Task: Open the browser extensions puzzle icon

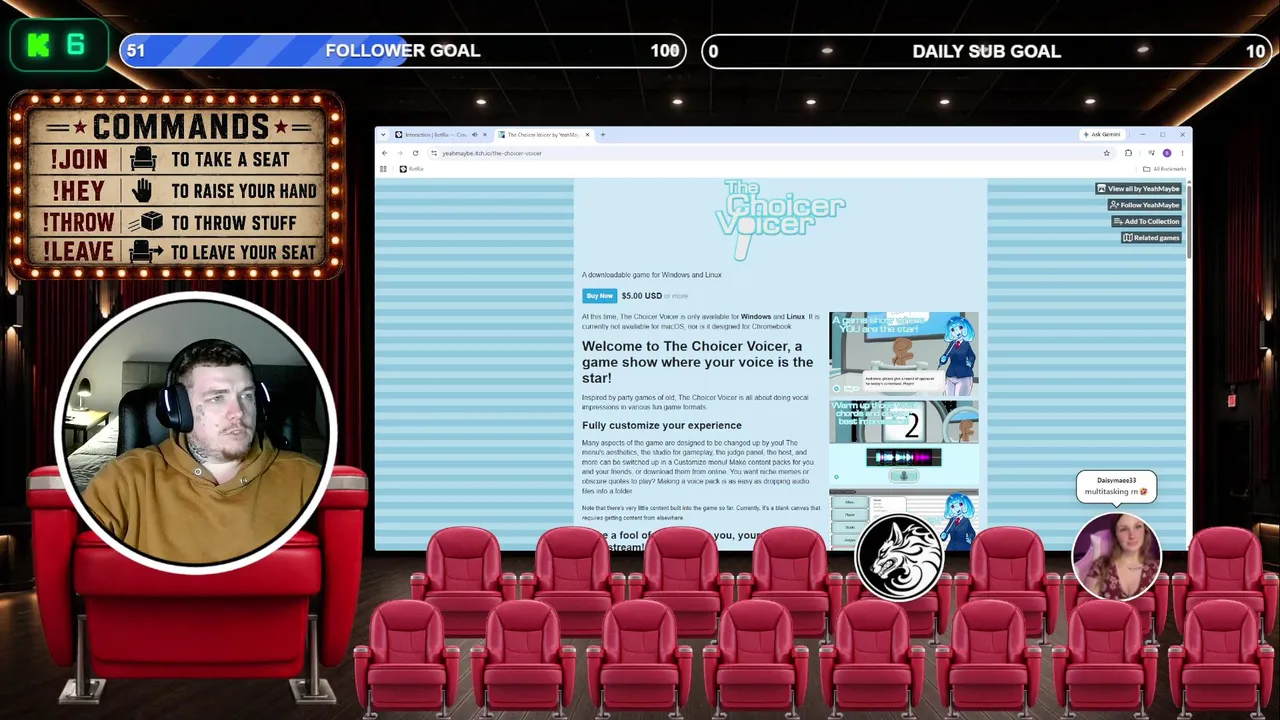Action: click(x=1128, y=153)
